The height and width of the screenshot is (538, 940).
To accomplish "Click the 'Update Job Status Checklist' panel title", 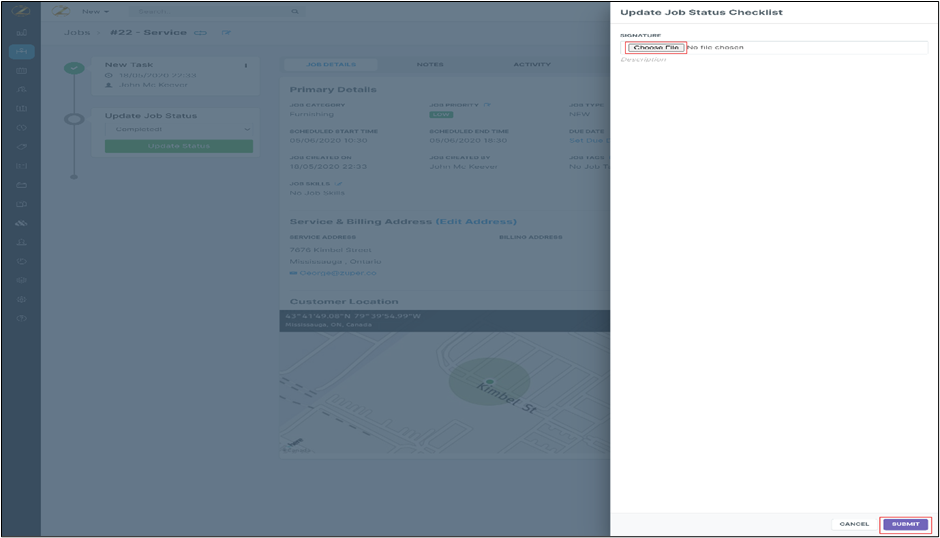I will pyautogui.click(x=701, y=13).
